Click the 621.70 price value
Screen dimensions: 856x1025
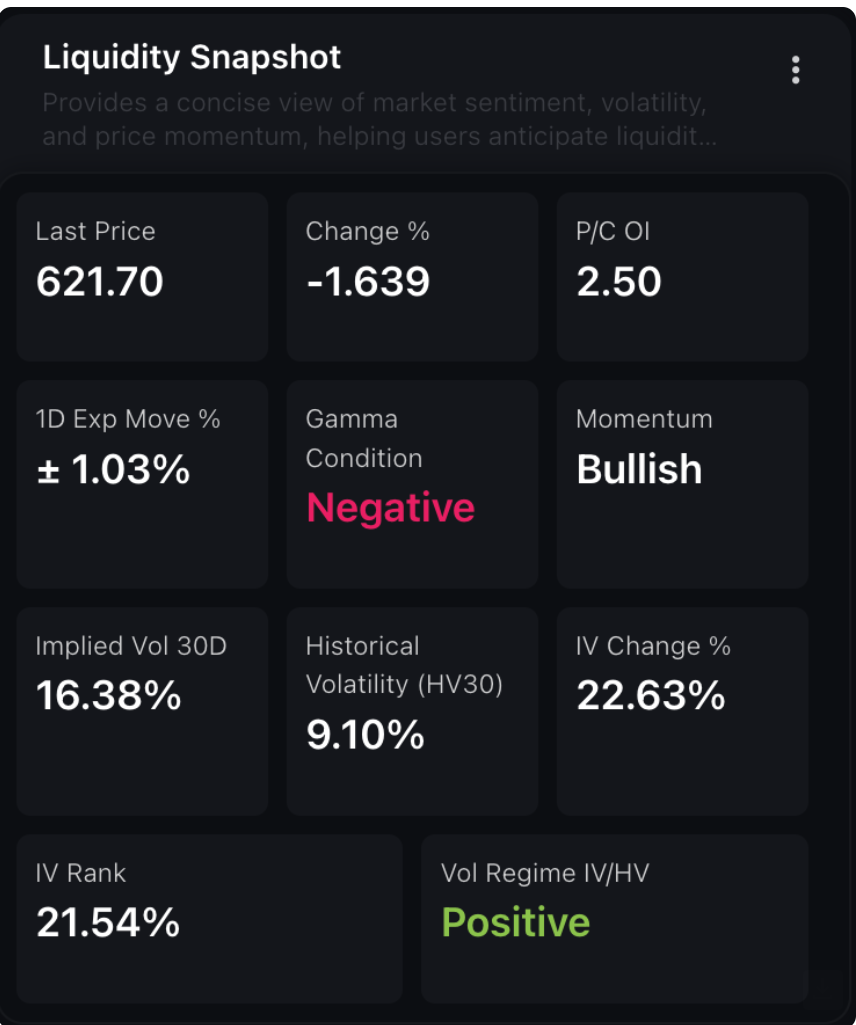point(99,282)
